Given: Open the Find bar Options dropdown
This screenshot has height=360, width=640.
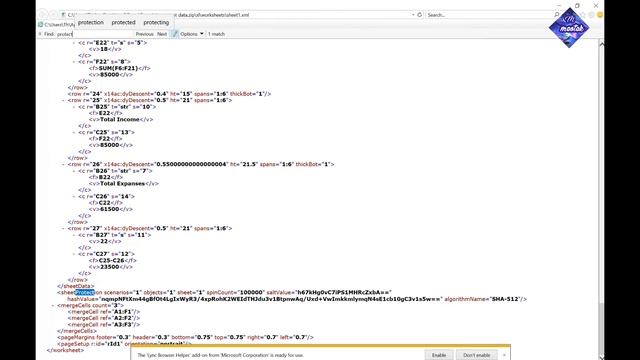Looking at the screenshot, I should click(x=192, y=34).
